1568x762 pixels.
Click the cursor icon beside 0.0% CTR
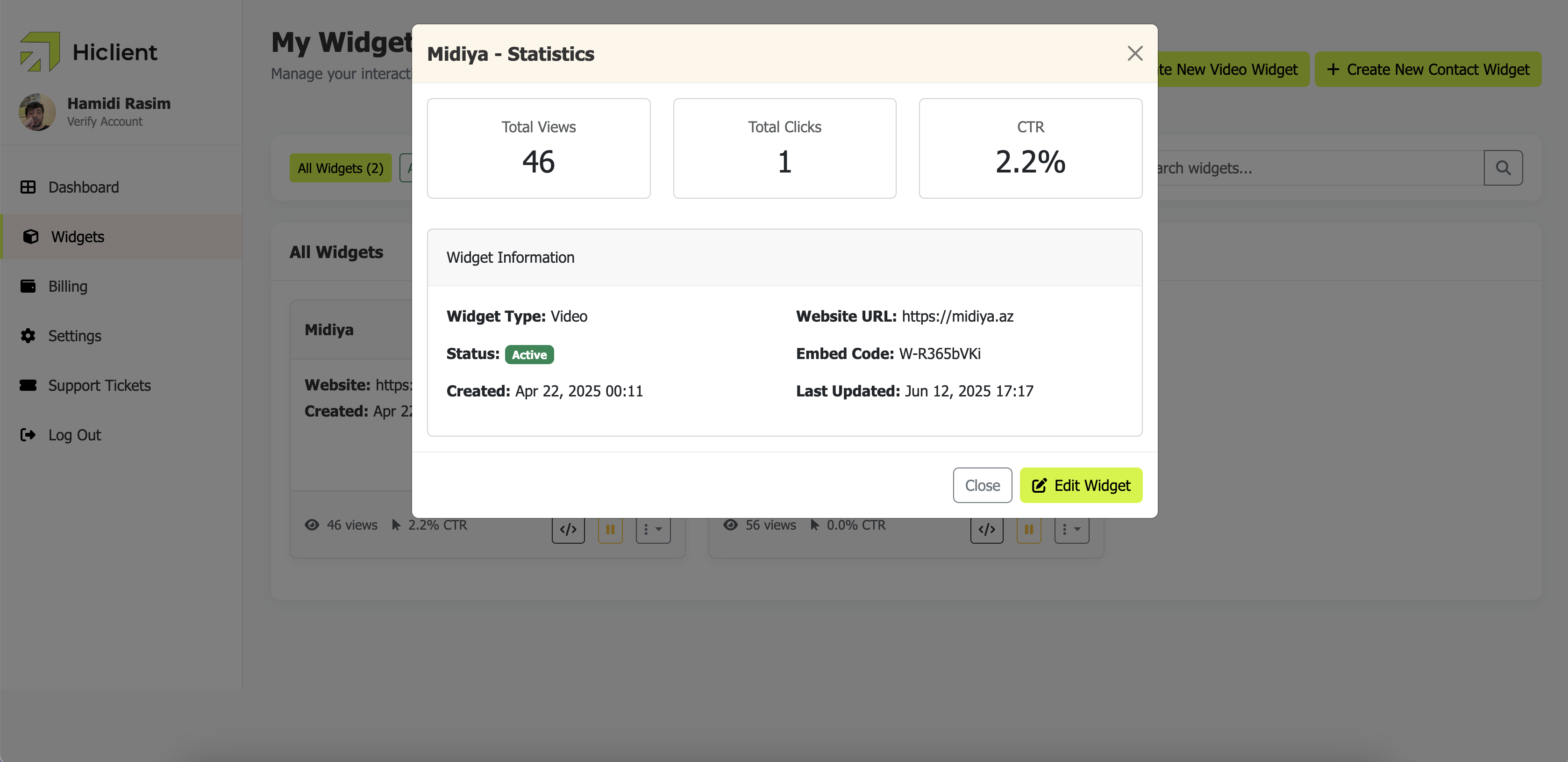(x=814, y=525)
